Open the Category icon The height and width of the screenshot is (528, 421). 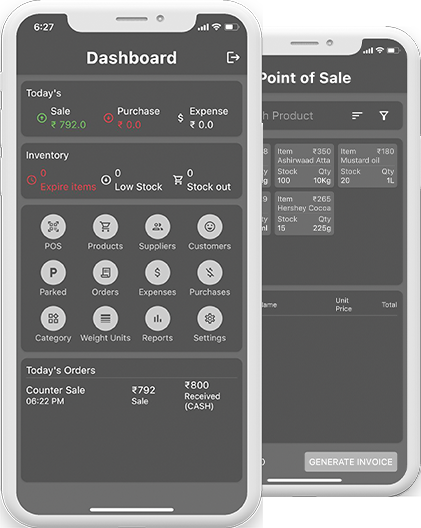point(53,318)
